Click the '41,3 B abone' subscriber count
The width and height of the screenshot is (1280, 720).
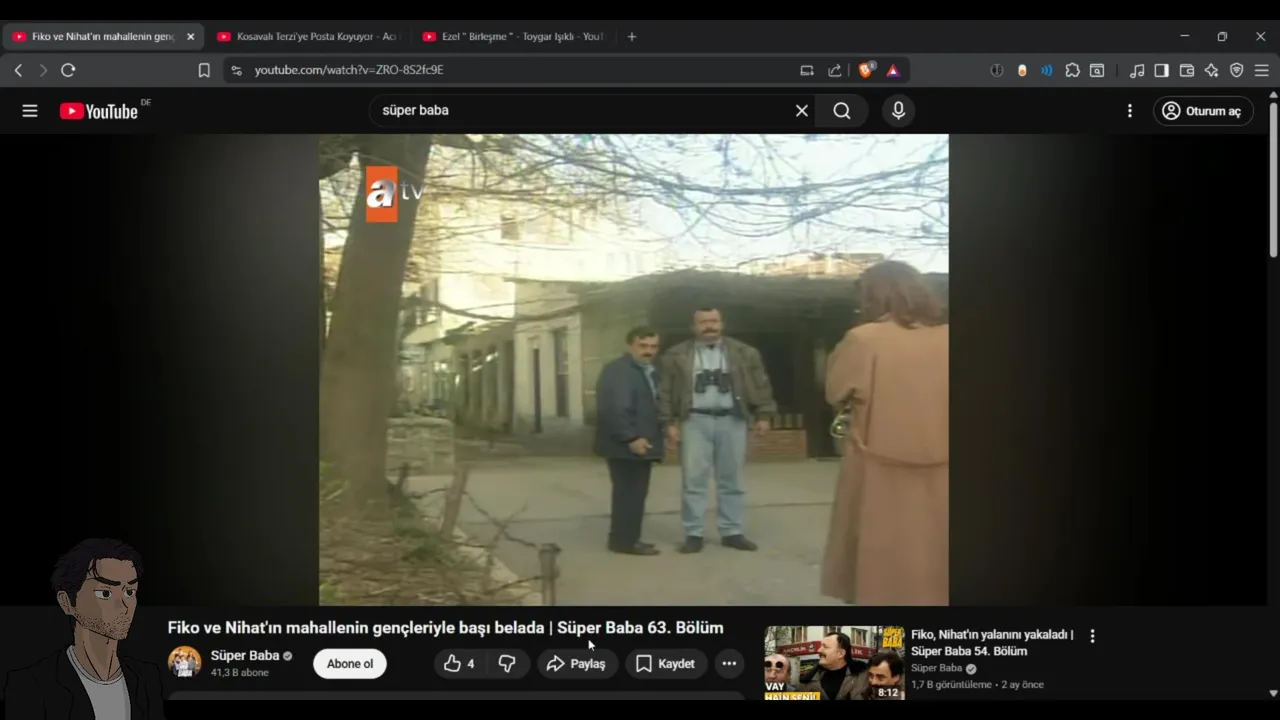[x=239, y=673]
